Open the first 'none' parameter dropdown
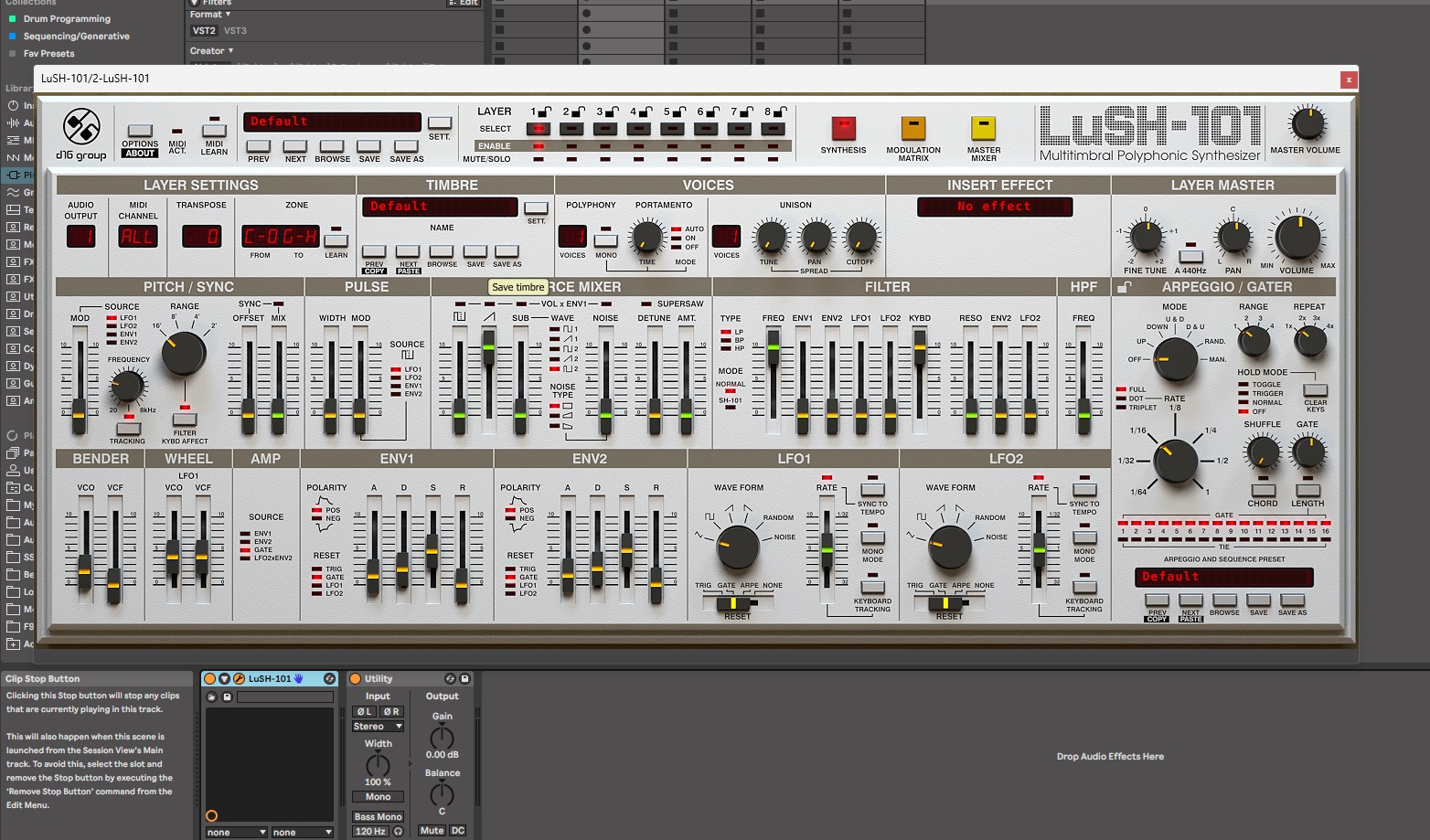This screenshot has height=840, width=1430. pos(236,833)
